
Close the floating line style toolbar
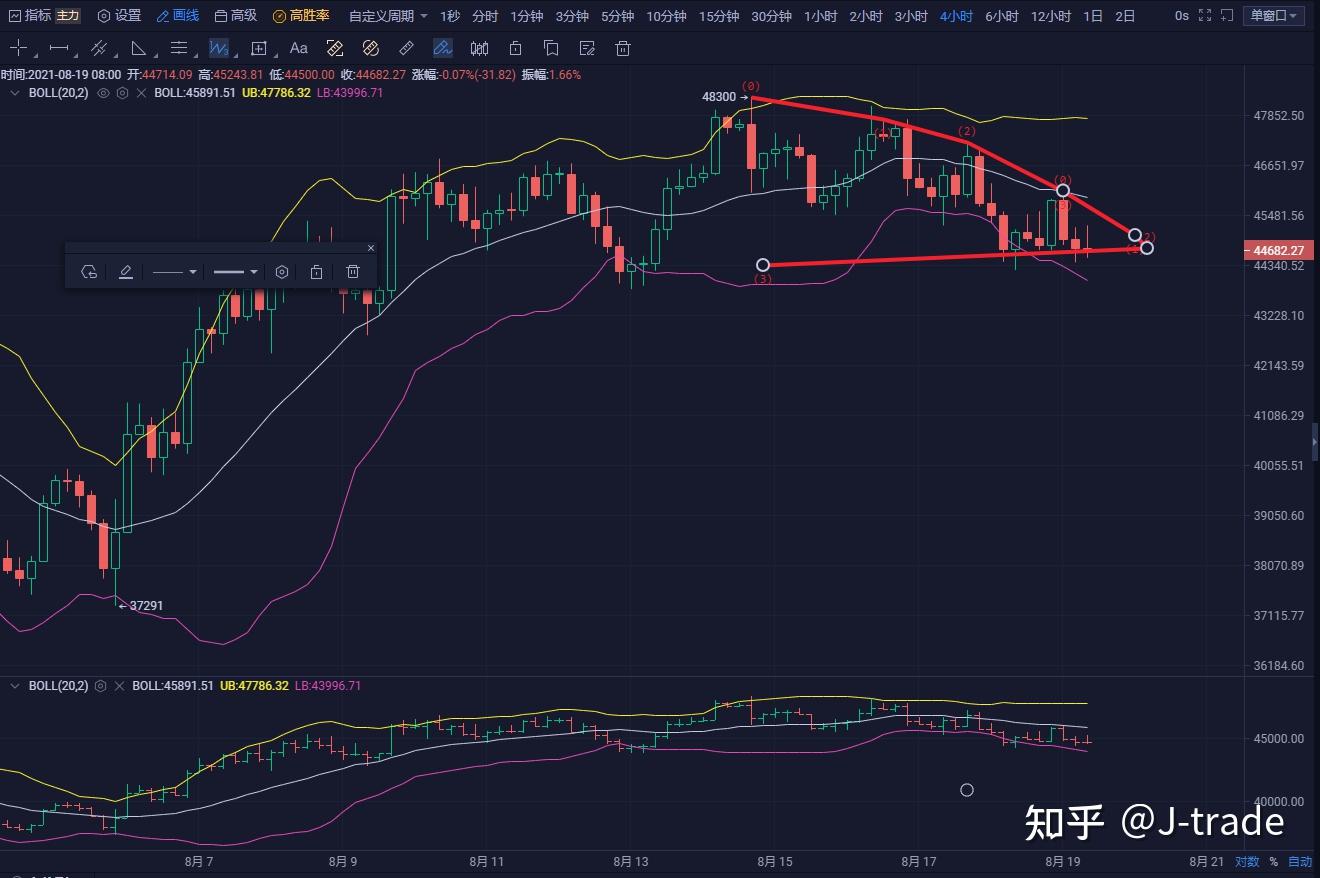370,248
